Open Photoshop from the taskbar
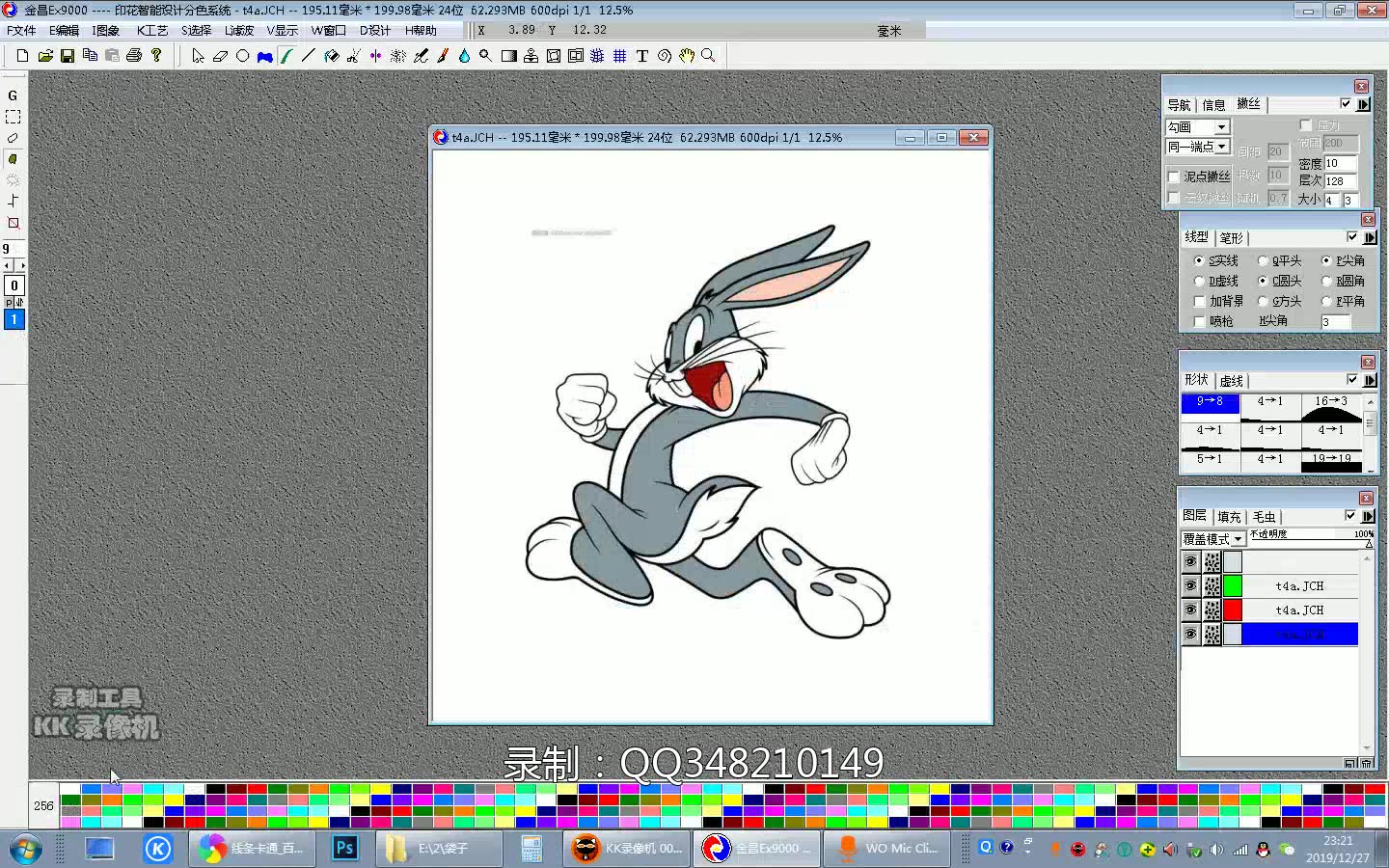The height and width of the screenshot is (868, 1389). [344, 849]
